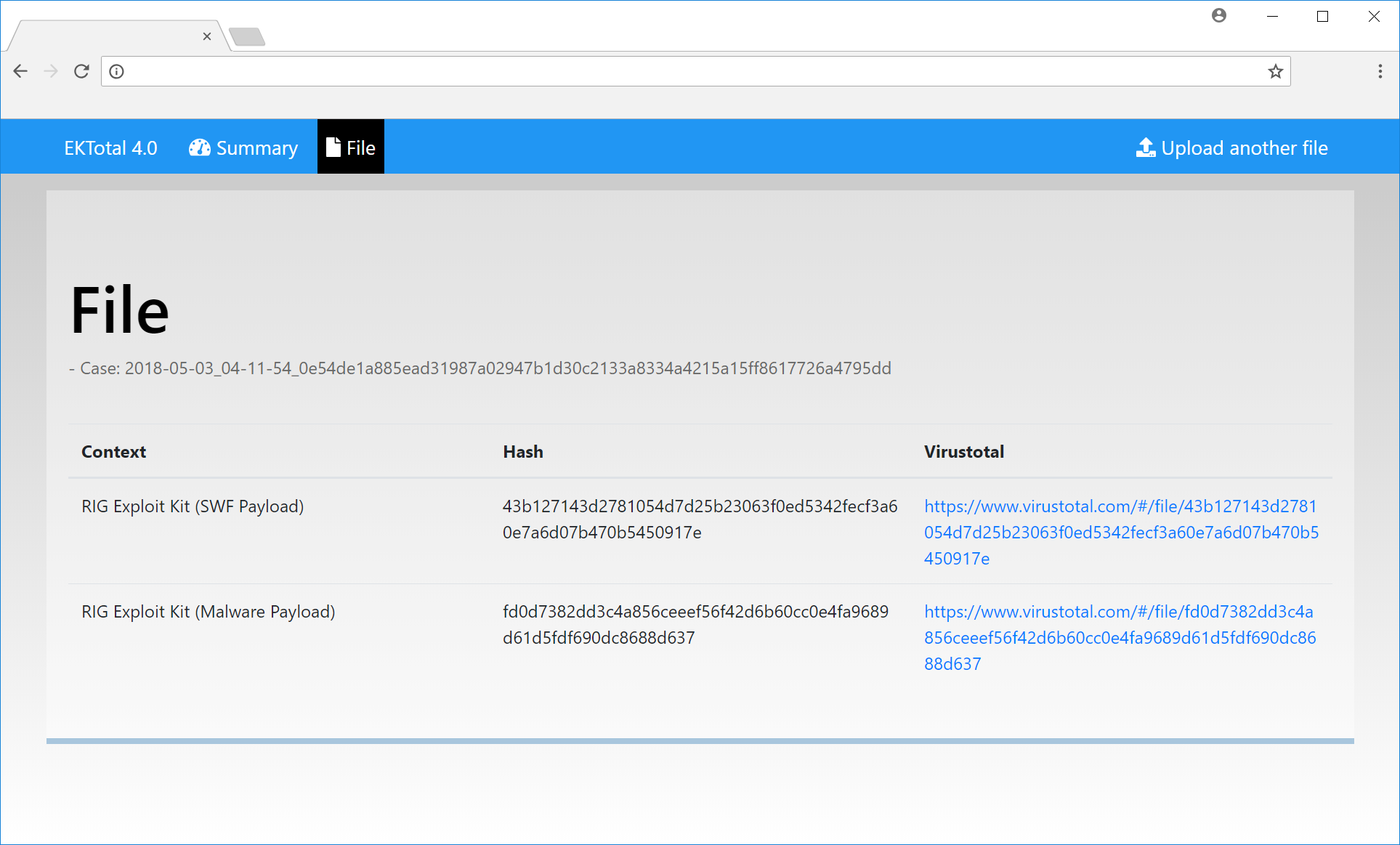Click the SWF Payload hash text

coord(699,519)
